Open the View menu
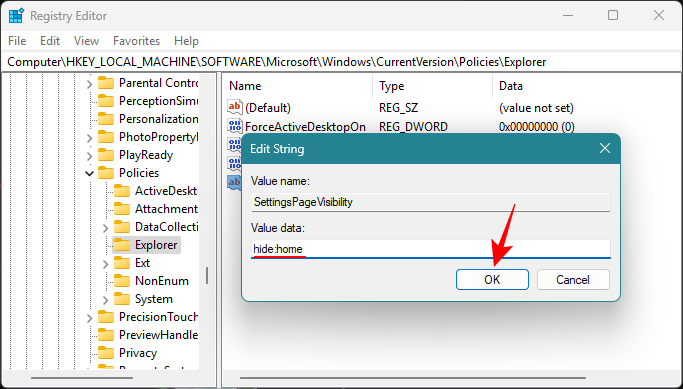Screen dimensions: 683x389 point(86,41)
